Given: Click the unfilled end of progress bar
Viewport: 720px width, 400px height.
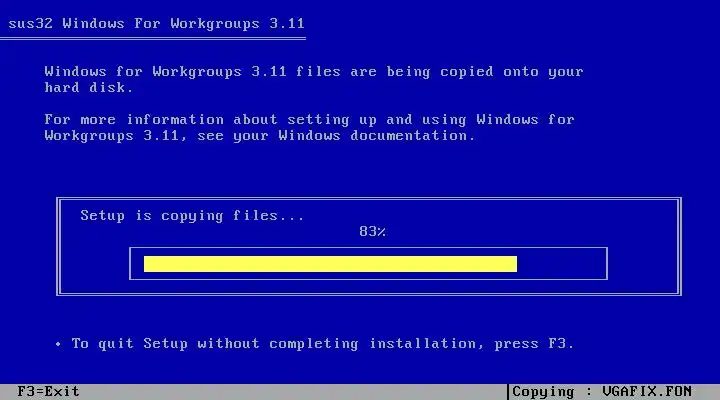Looking at the screenshot, I should pos(561,264).
